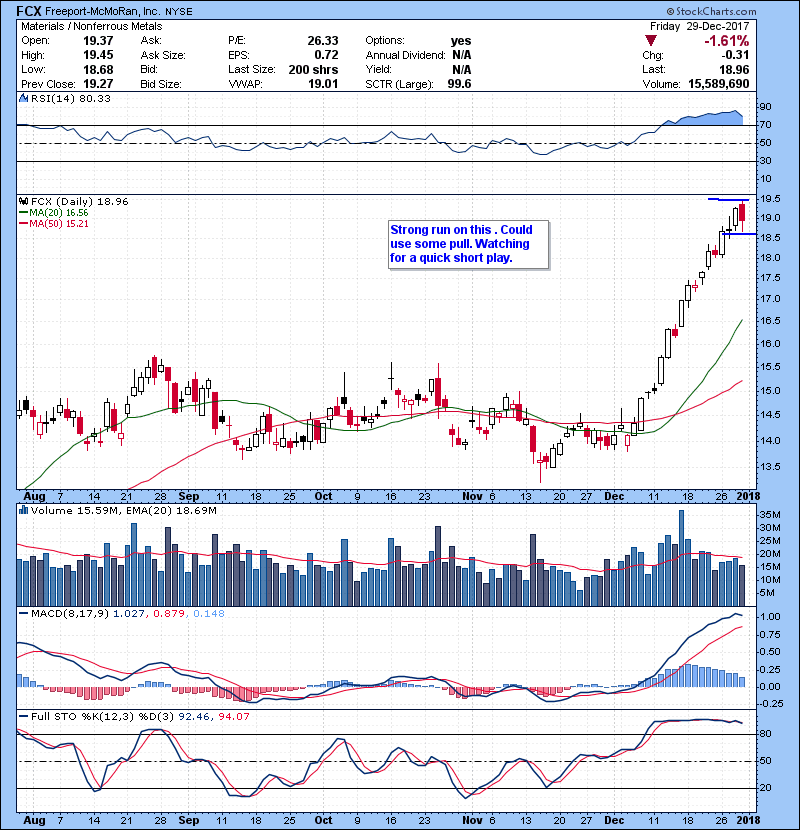Click the VWAP 19.01 value
Viewport: 800px width, 830px height.
[322, 84]
